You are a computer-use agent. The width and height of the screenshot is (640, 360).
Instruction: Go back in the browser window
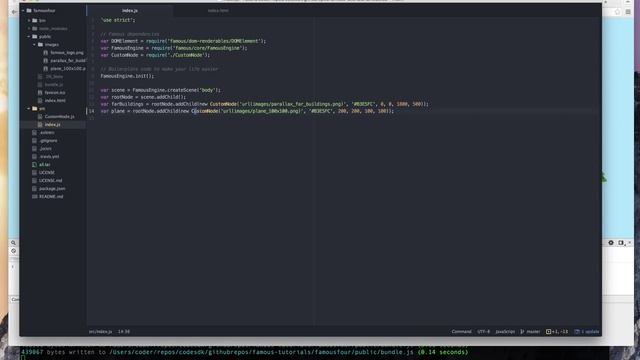14,12
